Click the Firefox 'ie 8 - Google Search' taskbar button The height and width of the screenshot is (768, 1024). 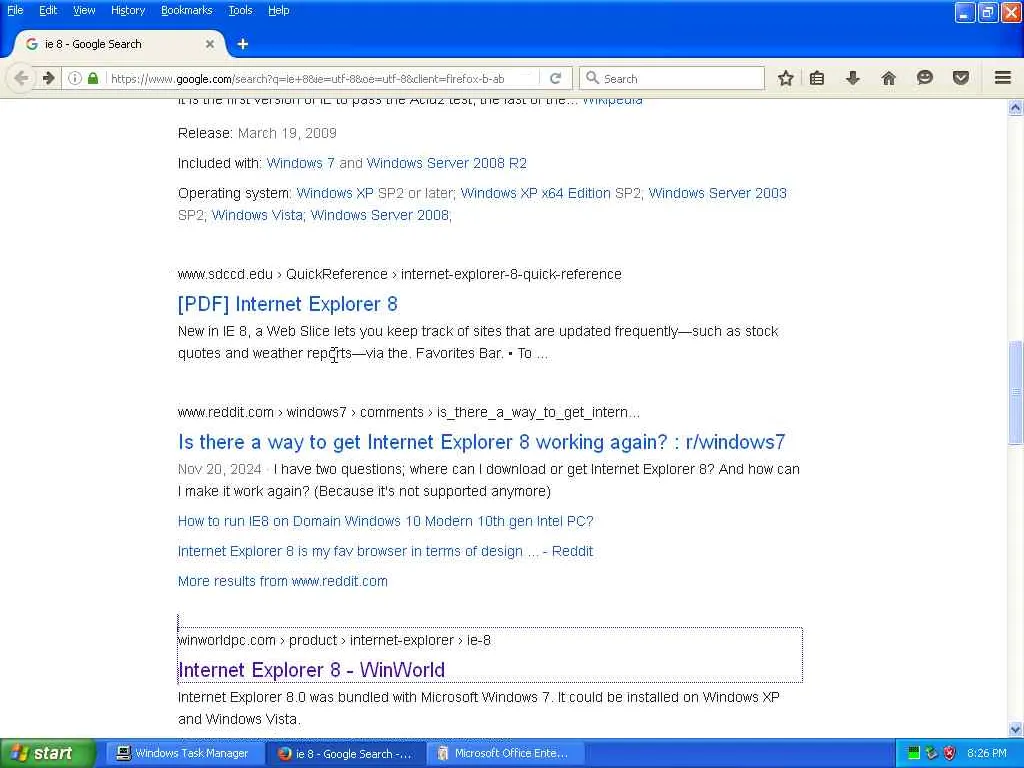point(345,753)
